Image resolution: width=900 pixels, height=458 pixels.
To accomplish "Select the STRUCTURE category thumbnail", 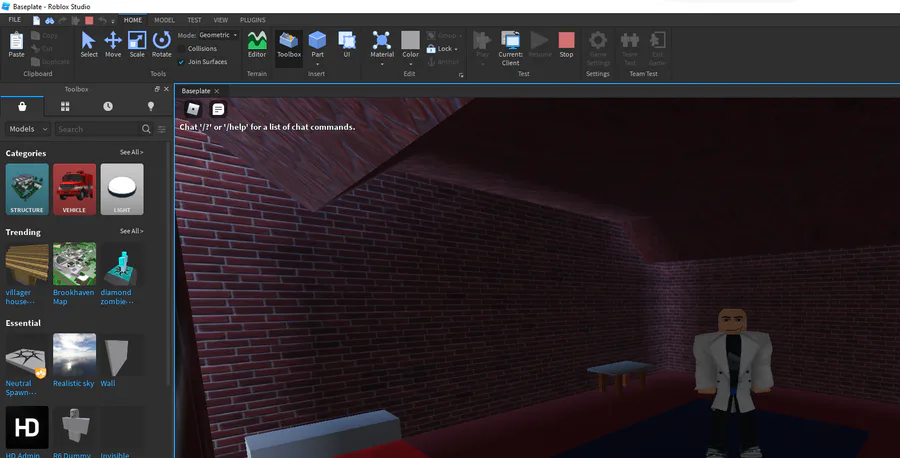I will pos(27,189).
